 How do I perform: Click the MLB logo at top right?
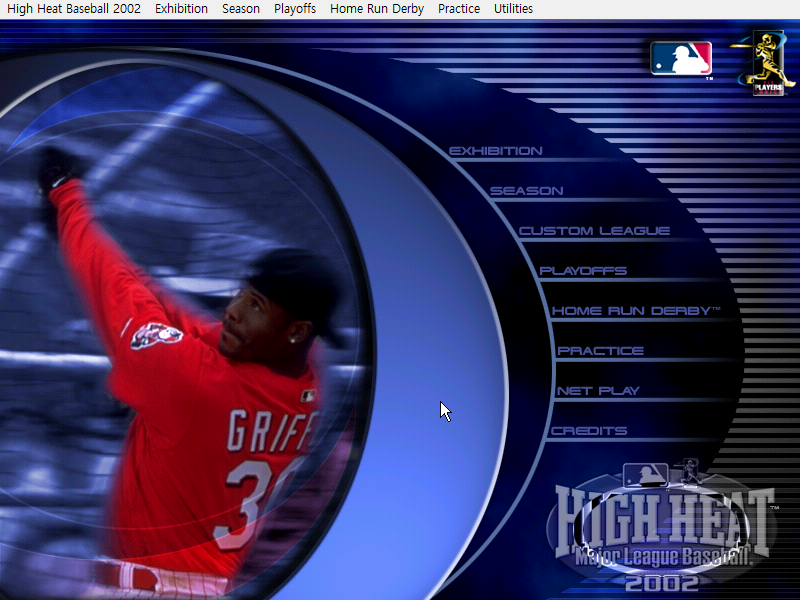click(x=681, y=58)
